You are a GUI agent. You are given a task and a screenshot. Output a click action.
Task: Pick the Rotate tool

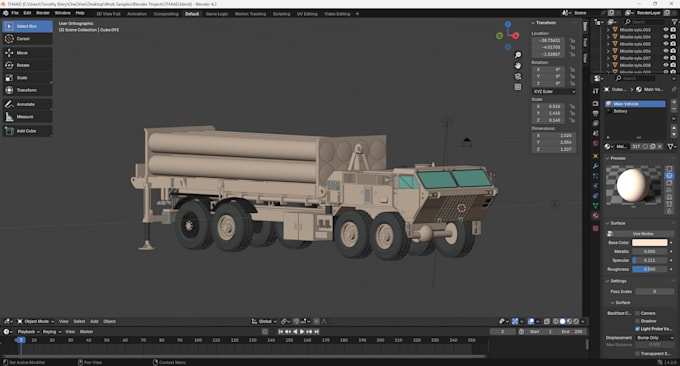27,65
